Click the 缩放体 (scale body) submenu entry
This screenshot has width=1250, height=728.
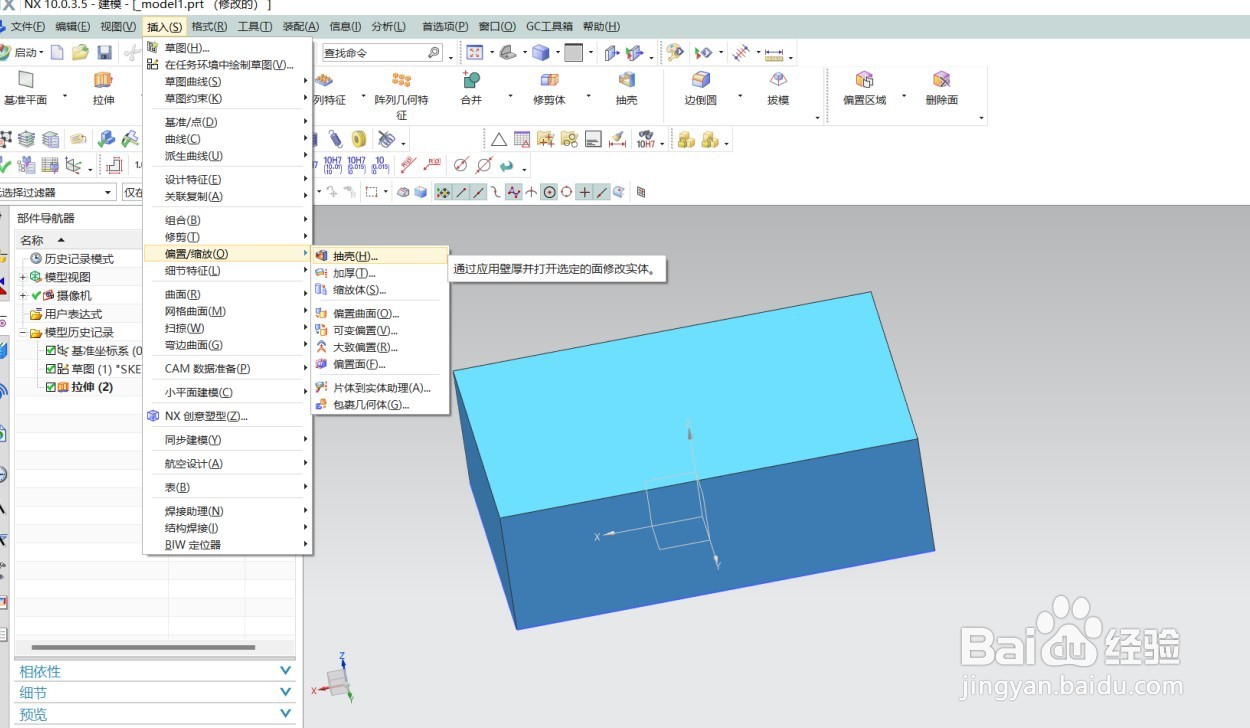(x=359, y=290)
